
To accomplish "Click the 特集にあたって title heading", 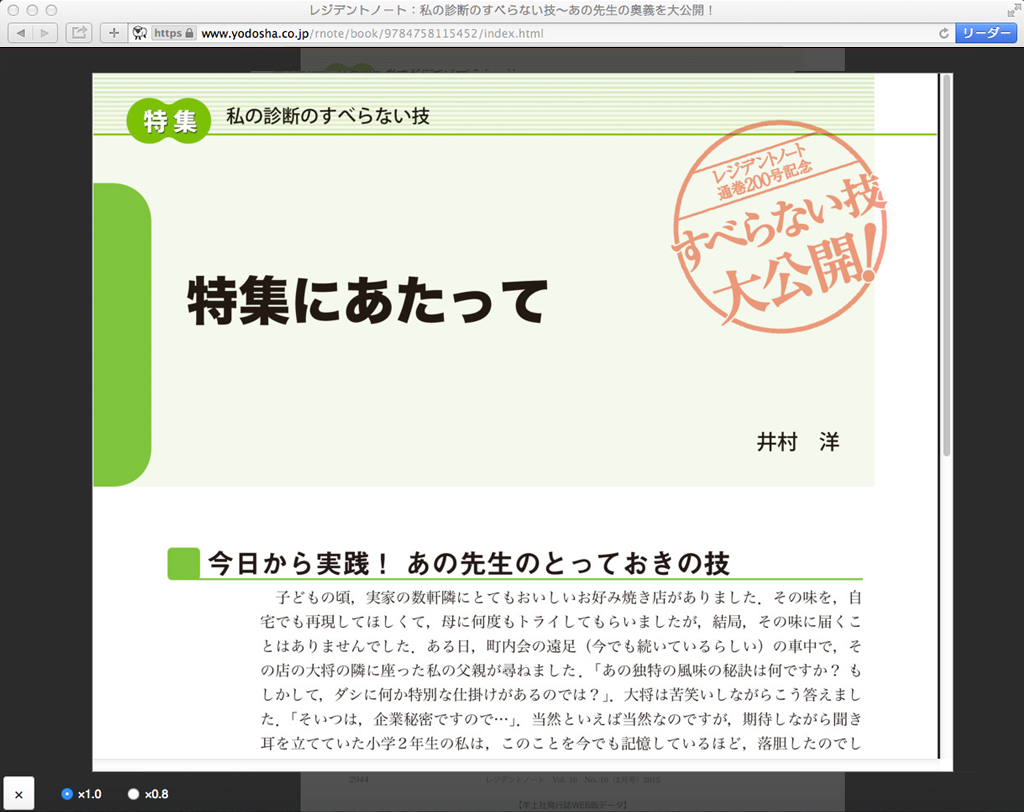I will point(368,300).
